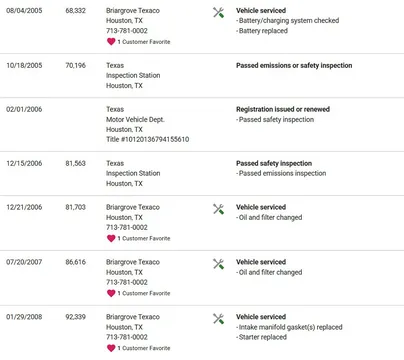The height and width of the screenshot is (360, 404).
Task: Click heart icon in 08/04/2005 Briargrove entry
Action: click(x=111, y=42)
